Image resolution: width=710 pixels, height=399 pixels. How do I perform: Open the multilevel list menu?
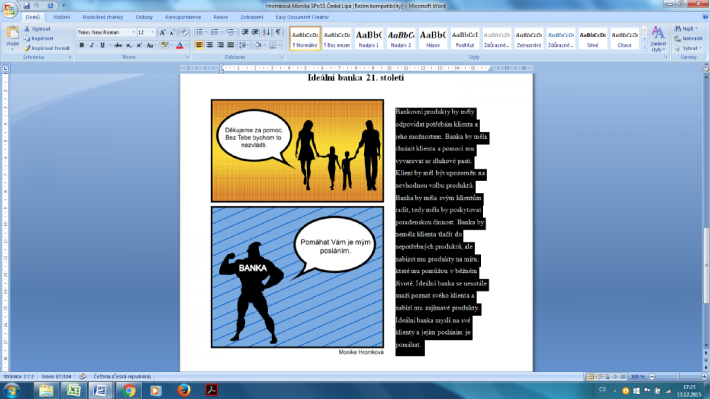(x=230, y=33)
